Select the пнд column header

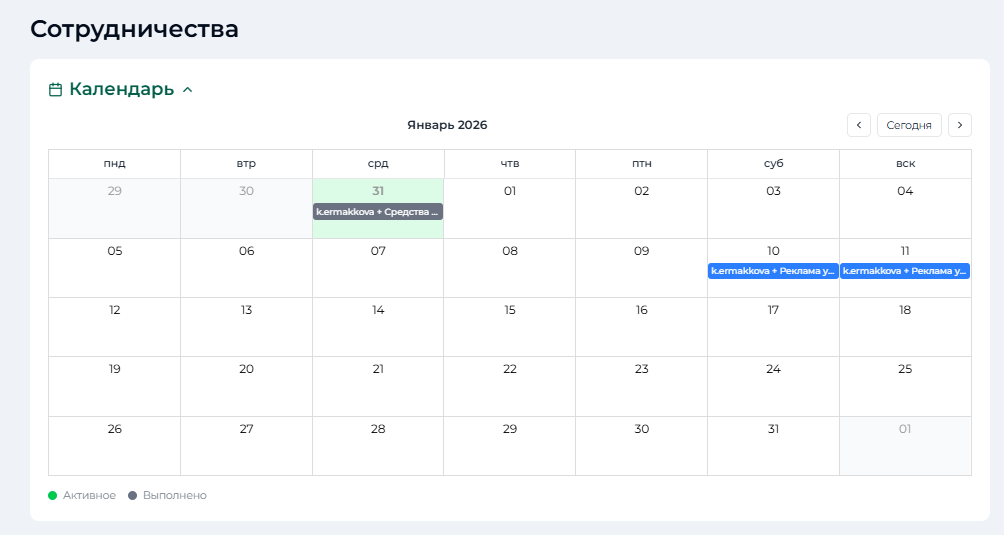point(114,164)
